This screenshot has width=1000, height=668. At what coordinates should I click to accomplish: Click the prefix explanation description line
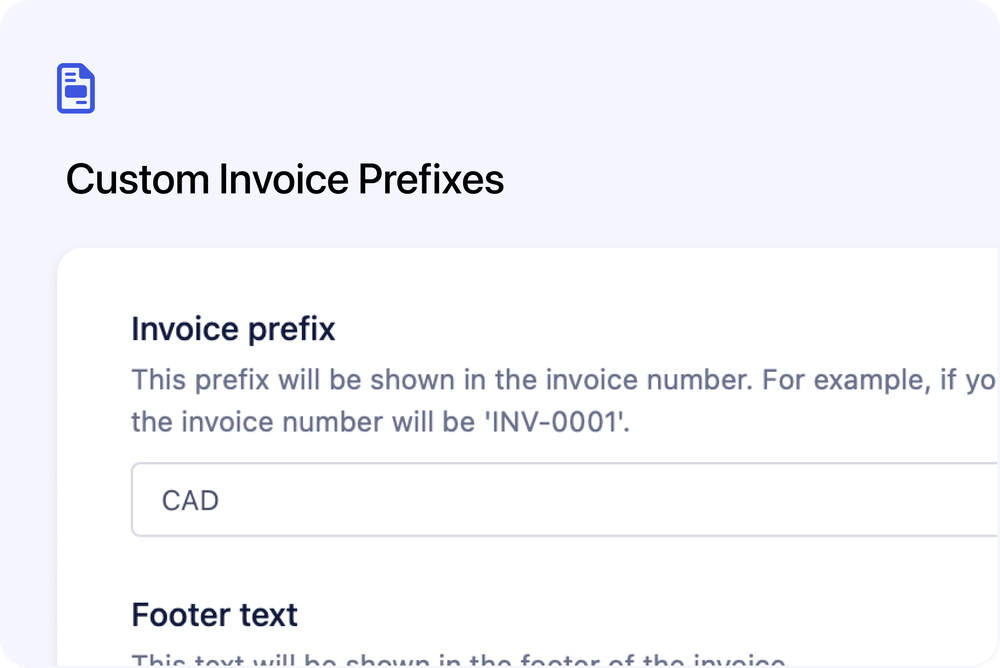click(x=500, y=380)
